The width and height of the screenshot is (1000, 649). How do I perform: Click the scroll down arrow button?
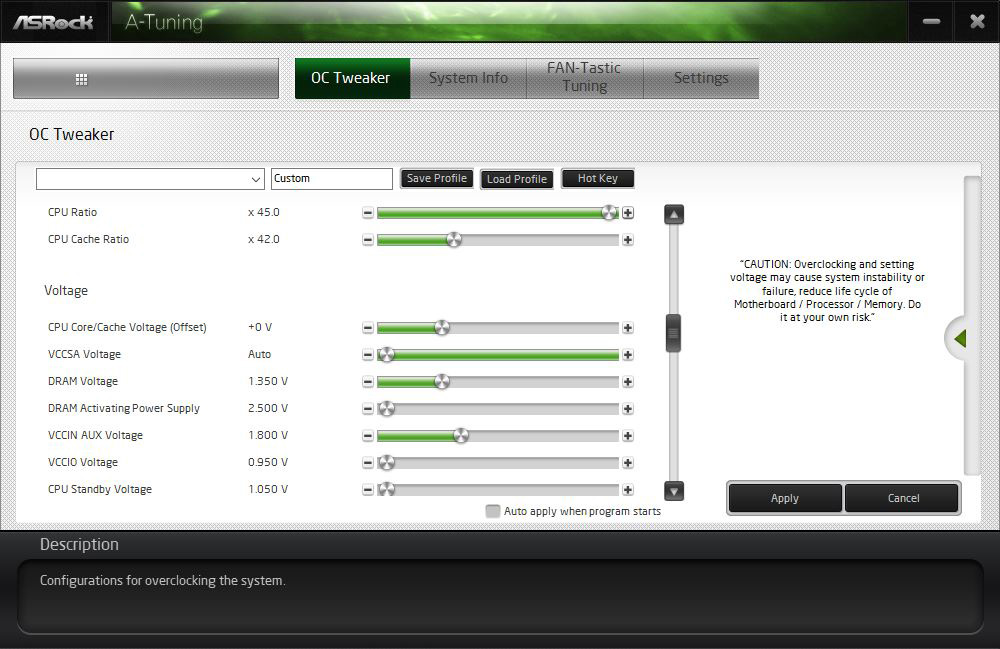(673, 491)
